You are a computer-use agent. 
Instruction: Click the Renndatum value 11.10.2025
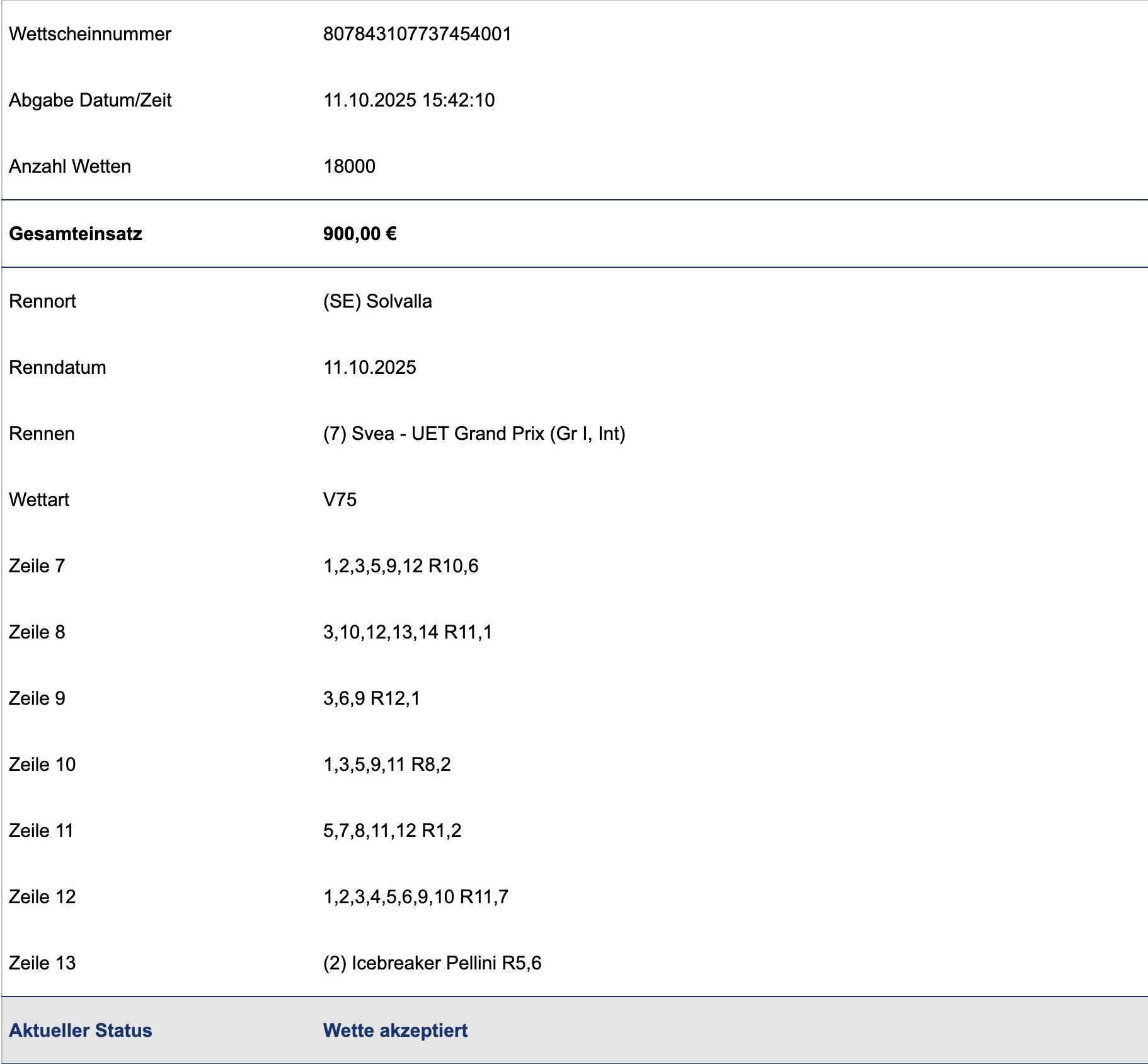(370, 367)
